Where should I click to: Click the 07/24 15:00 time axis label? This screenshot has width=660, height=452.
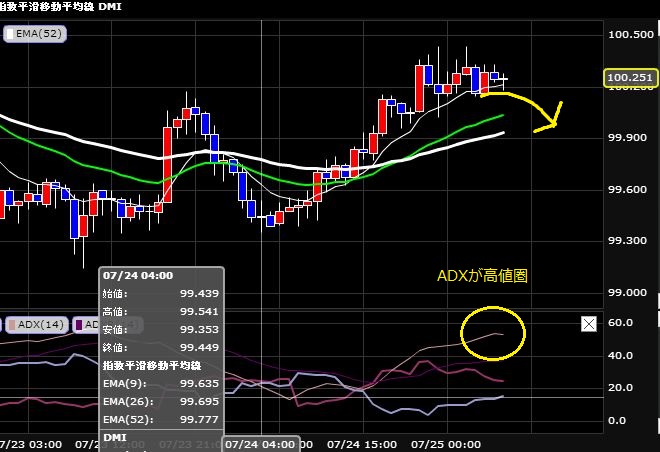pyautogui.click(x=362, y=444)
